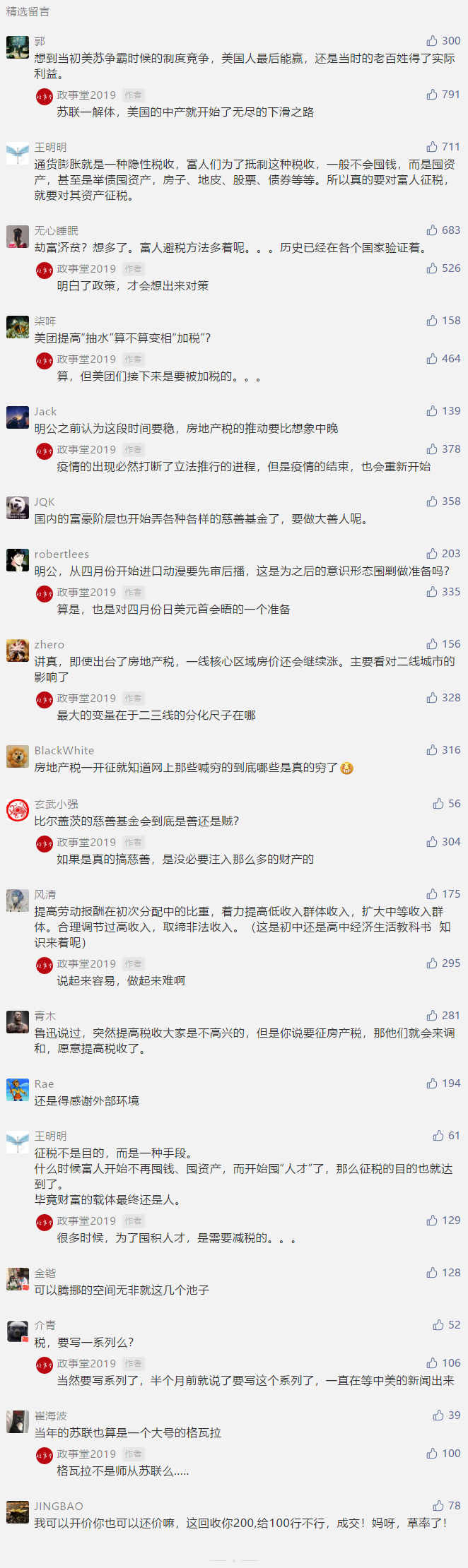Click Rae's profile picture
The height and width of the screenshot is (1568, 468).
(x=18, y=1090)
